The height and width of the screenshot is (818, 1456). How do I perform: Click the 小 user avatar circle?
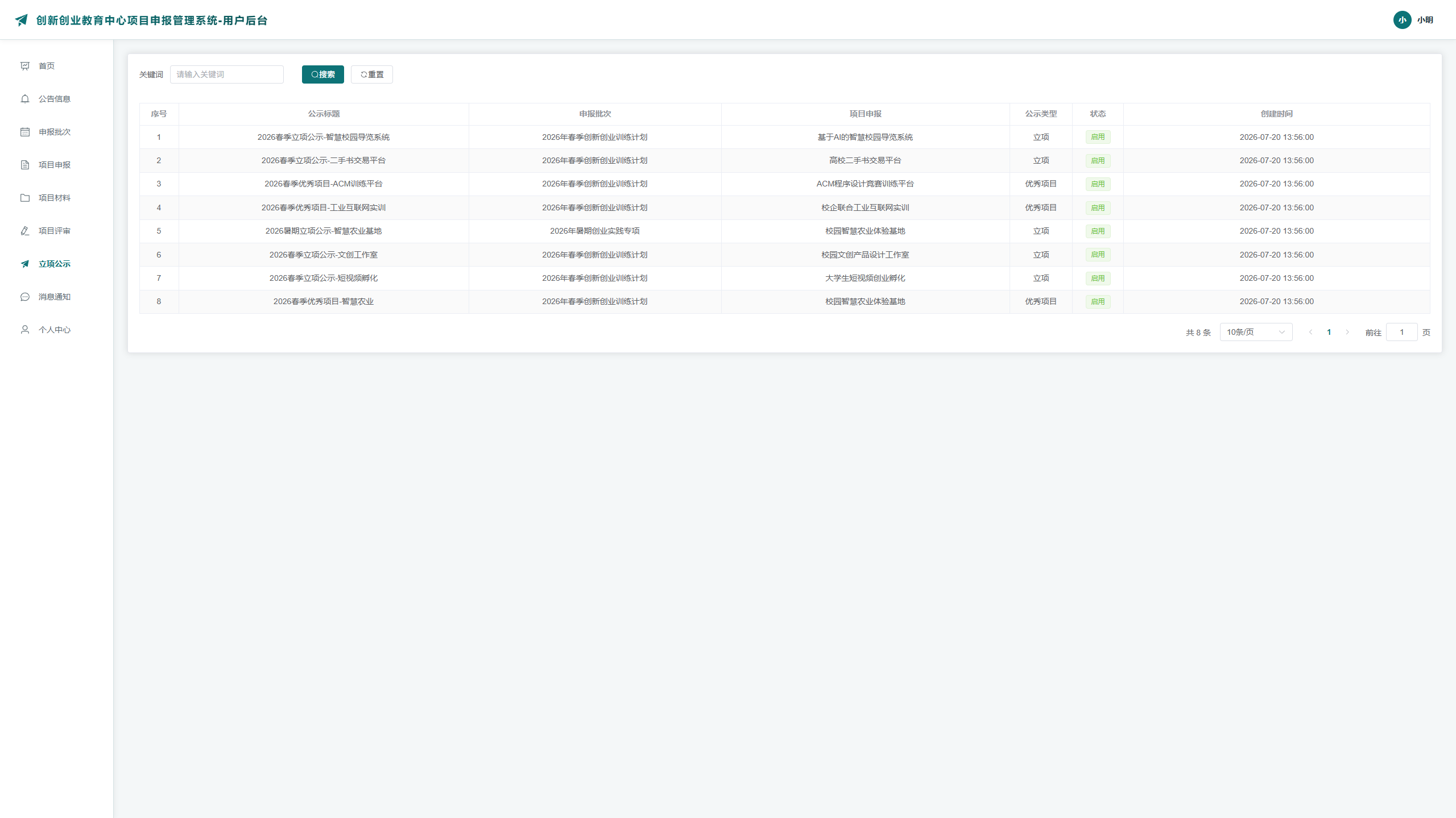tap(1402, 20)
